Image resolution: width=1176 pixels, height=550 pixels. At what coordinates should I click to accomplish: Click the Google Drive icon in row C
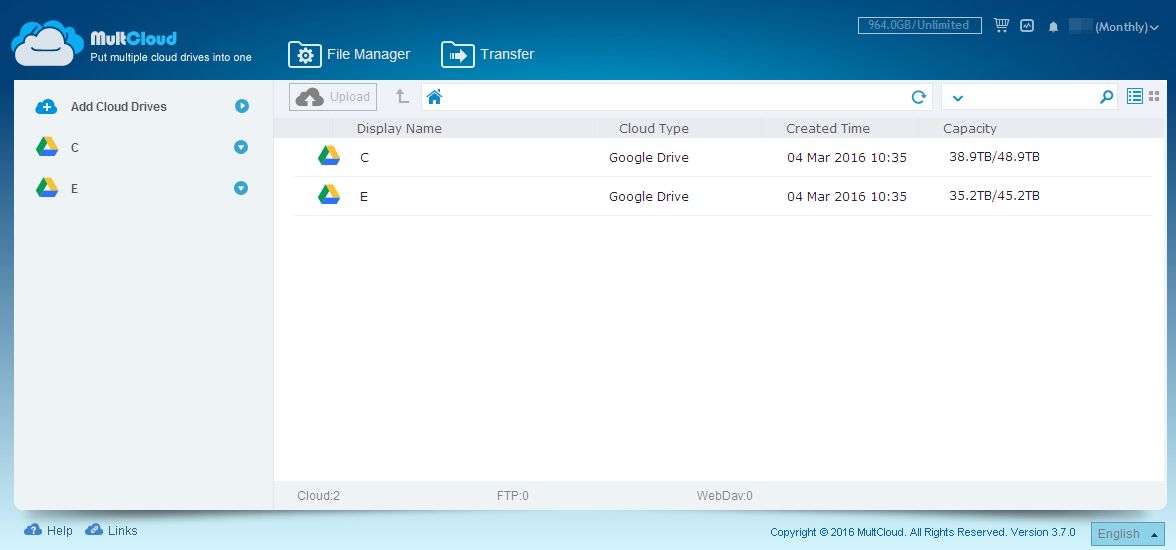328,155
